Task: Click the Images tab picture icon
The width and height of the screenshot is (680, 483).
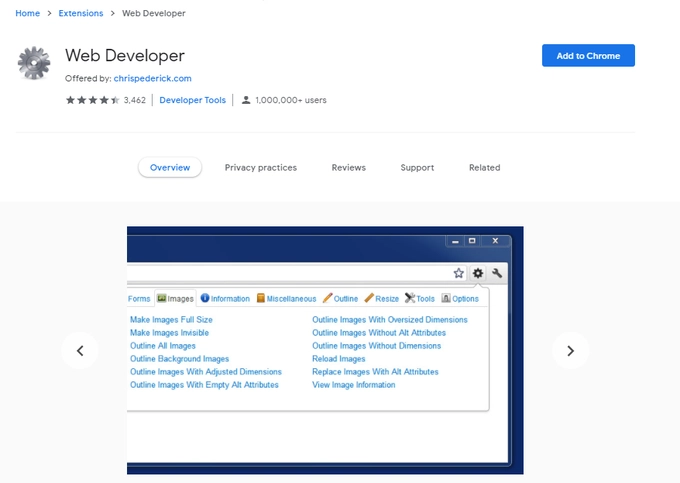Action: (x=162, y=298)
